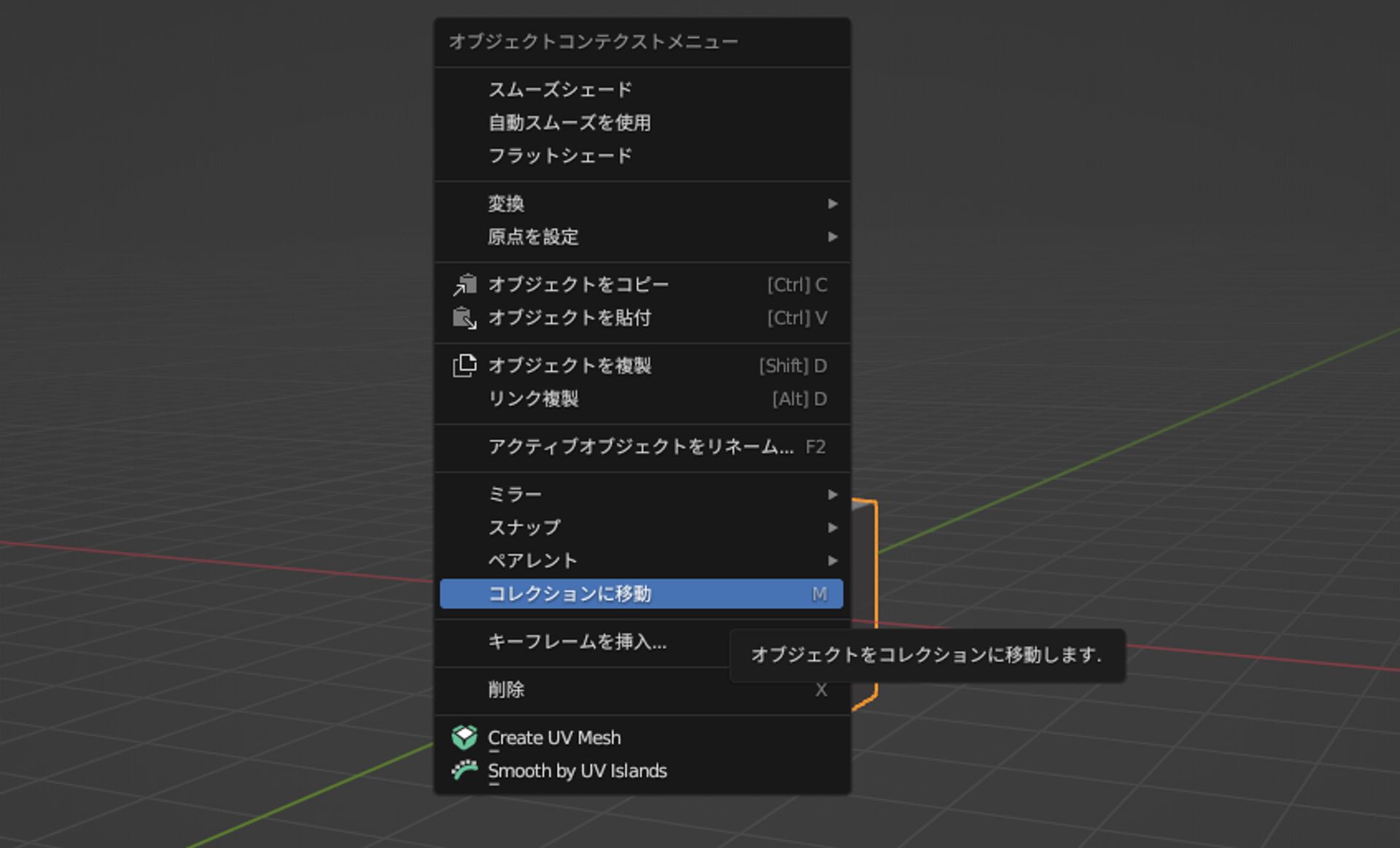The height and width of the screenshot is (848, 1400).
Task: Expand the ミラー submenu arrow
Action: tap(833, 494)
